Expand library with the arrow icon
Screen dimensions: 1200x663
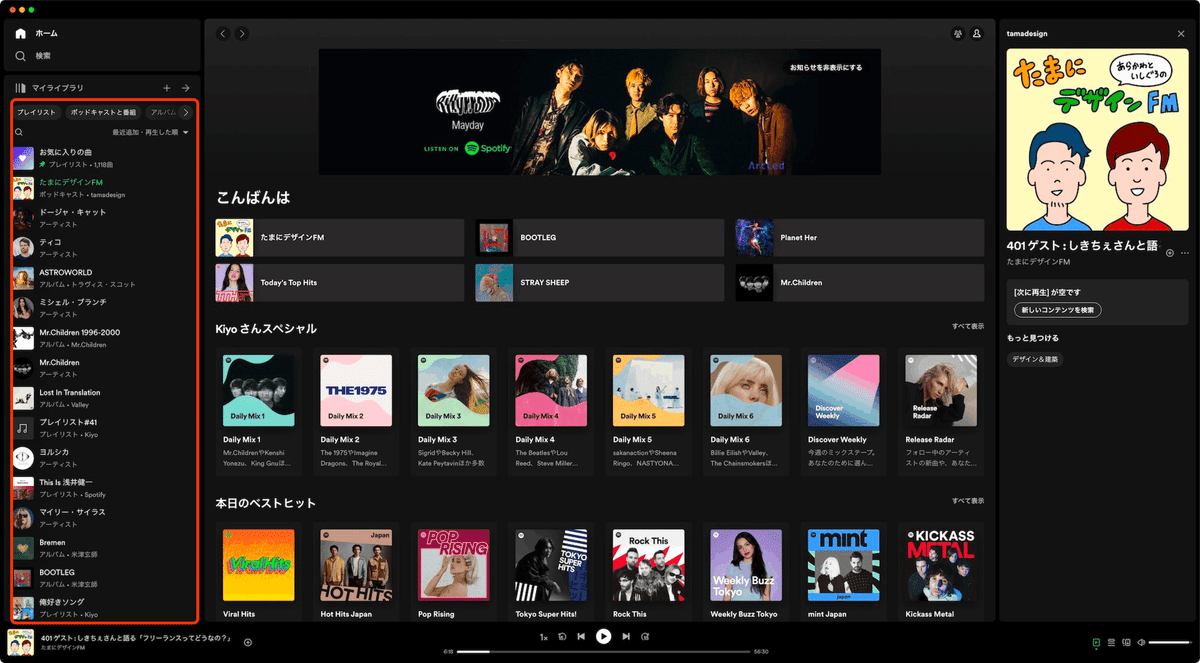[x=185, y=88]
